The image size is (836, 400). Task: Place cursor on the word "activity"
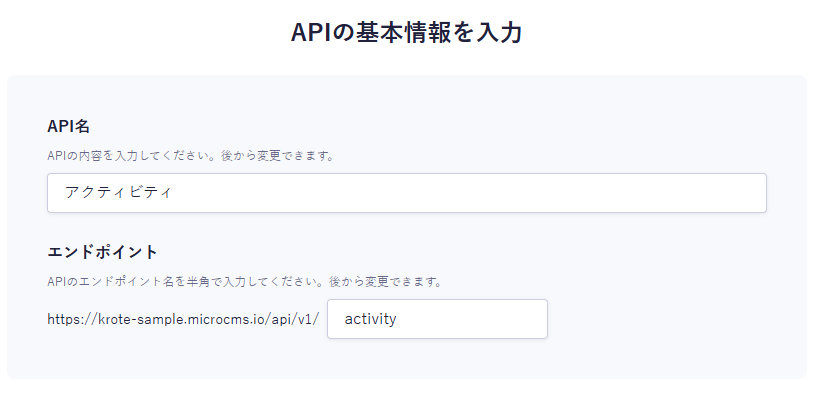(370, 319)
